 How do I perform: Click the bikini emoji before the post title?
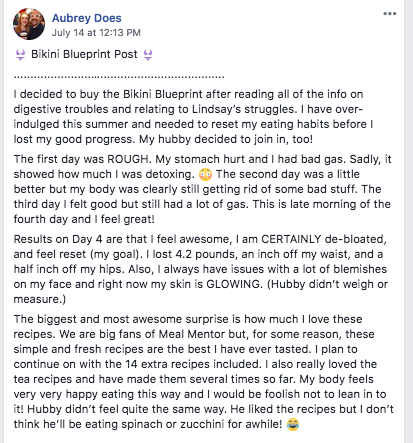[20, 55]
